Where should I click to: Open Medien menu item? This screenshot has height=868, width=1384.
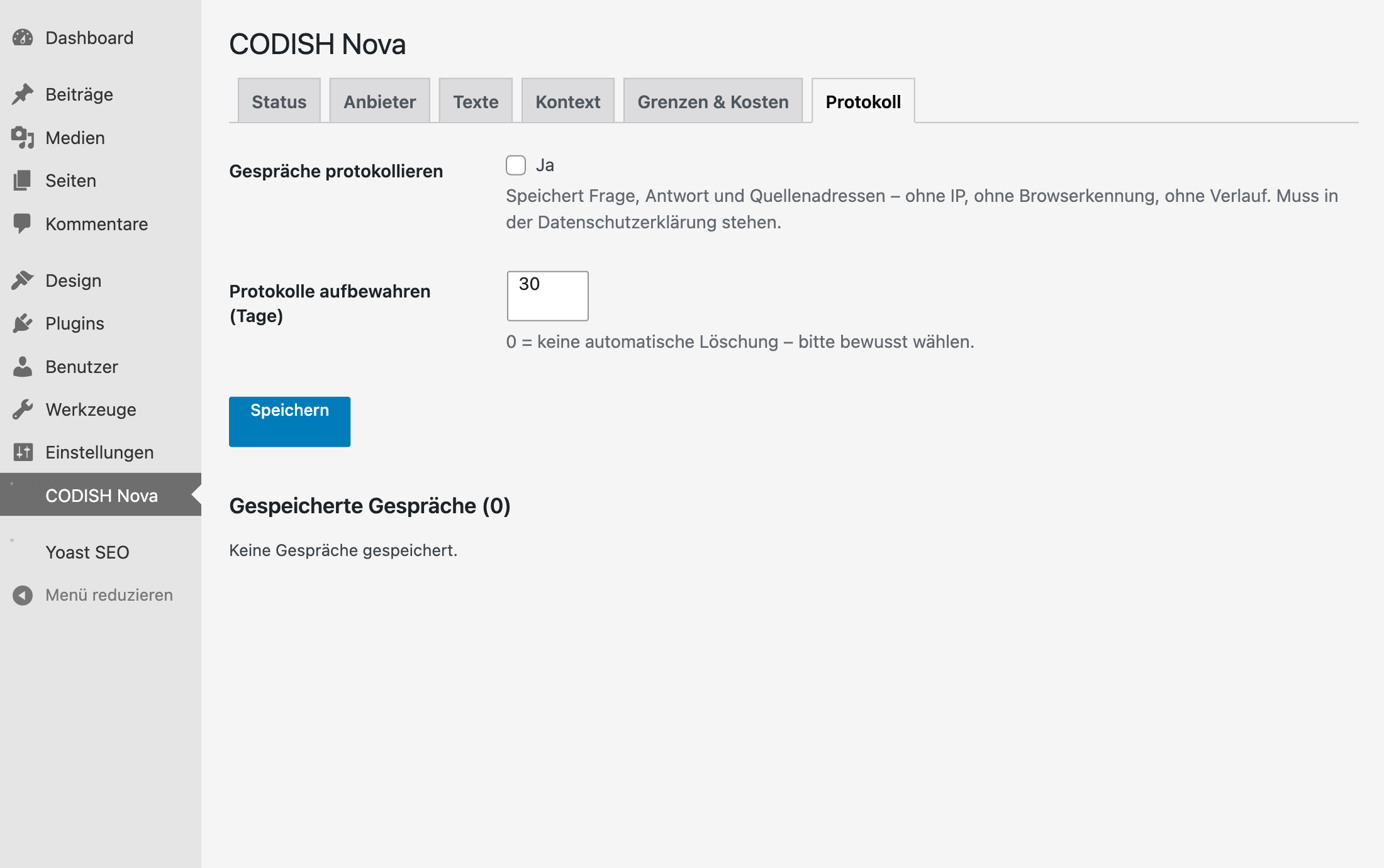tap(101, 138)
